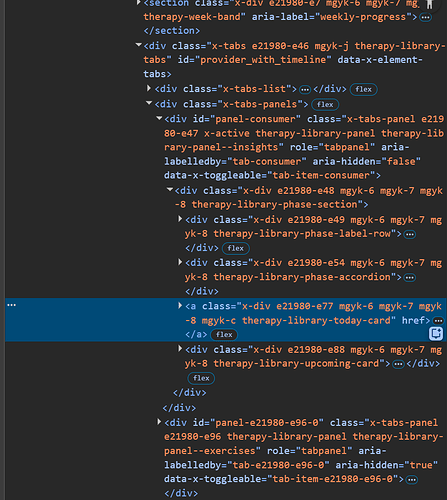
Task: Toggle flex badge on x-tabs-panels div
Action: [325, 105]
